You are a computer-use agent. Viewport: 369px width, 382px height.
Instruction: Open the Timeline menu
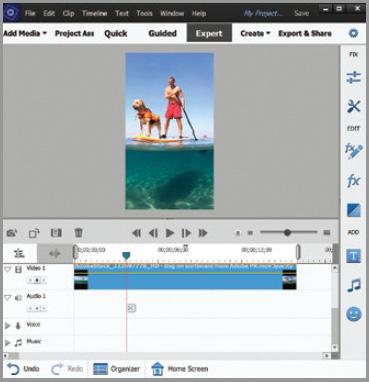coord(95,13)
